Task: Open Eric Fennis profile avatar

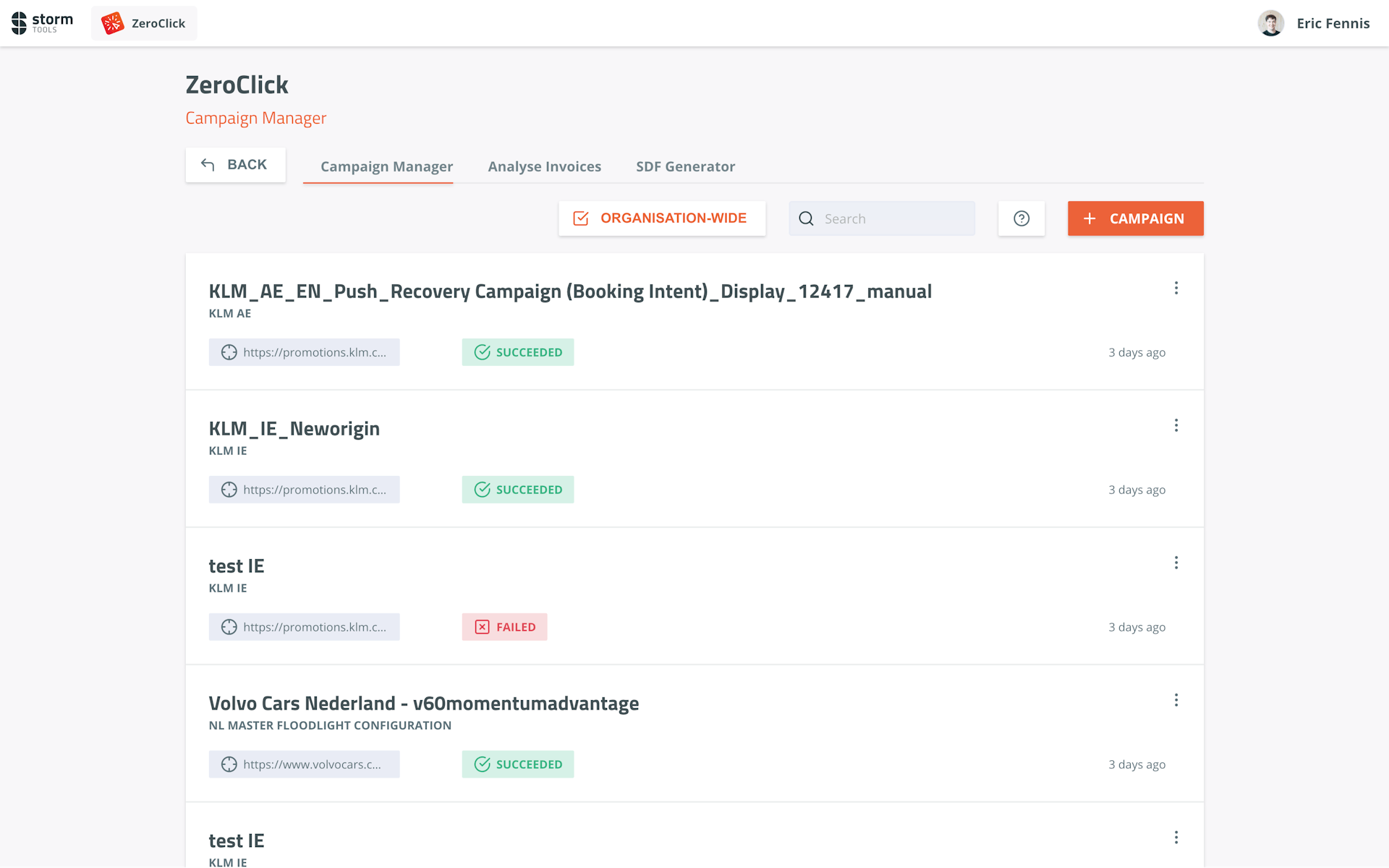Action: click(1270, 23)
